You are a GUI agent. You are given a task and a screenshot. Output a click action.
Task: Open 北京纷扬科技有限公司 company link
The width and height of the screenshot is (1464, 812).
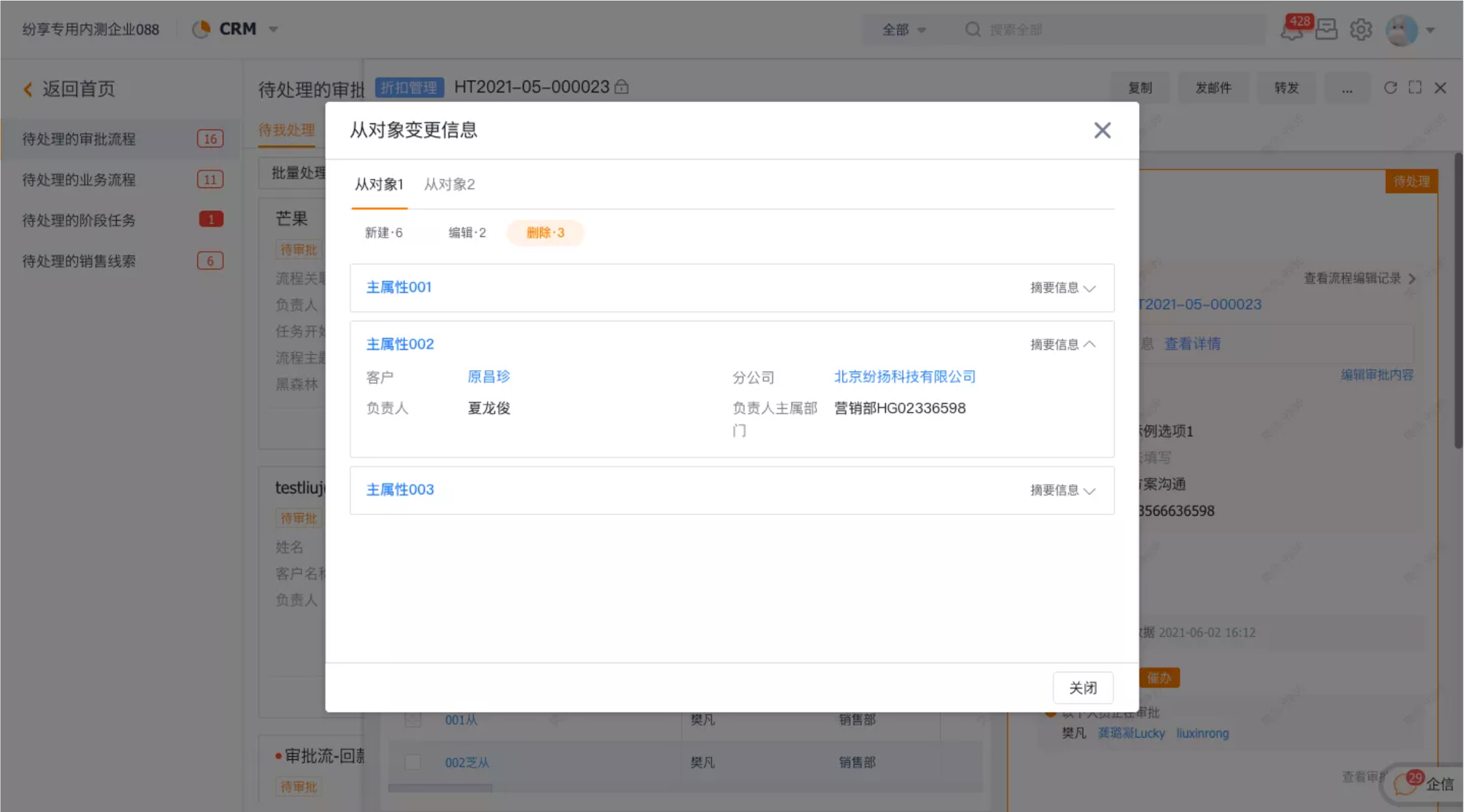coord(905,377)
